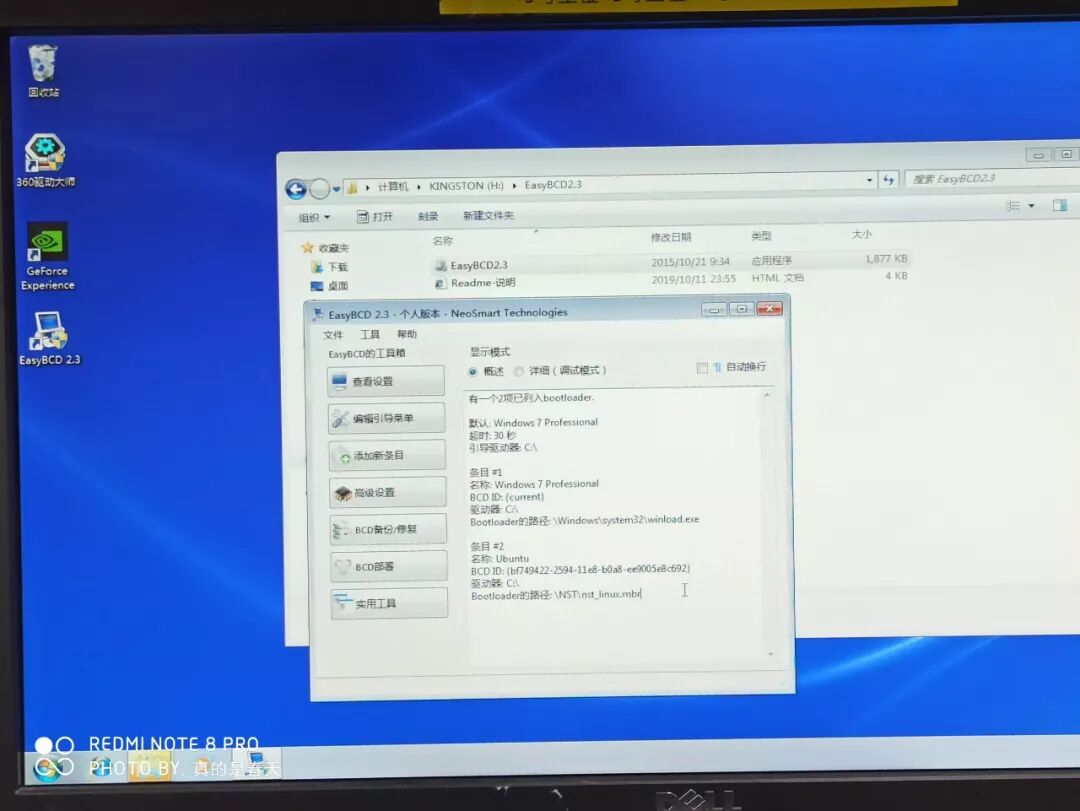This screenshot has width=1080, height=811.
Task: Sort by the 修改日期 column header
Action: point(671,237)
